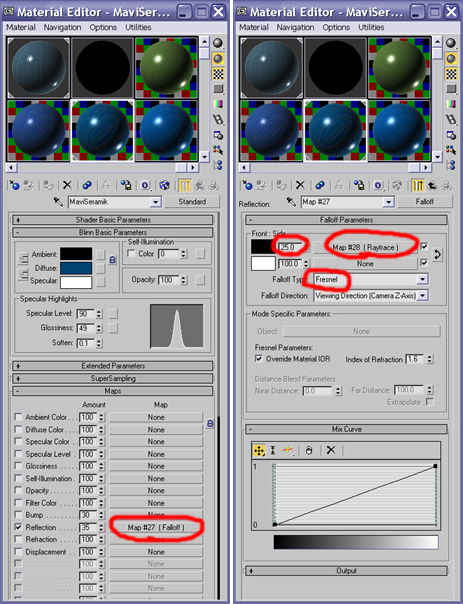Click Diffuse blue color swatch
The height and width of the screenshot is (604, 463).
76,268
